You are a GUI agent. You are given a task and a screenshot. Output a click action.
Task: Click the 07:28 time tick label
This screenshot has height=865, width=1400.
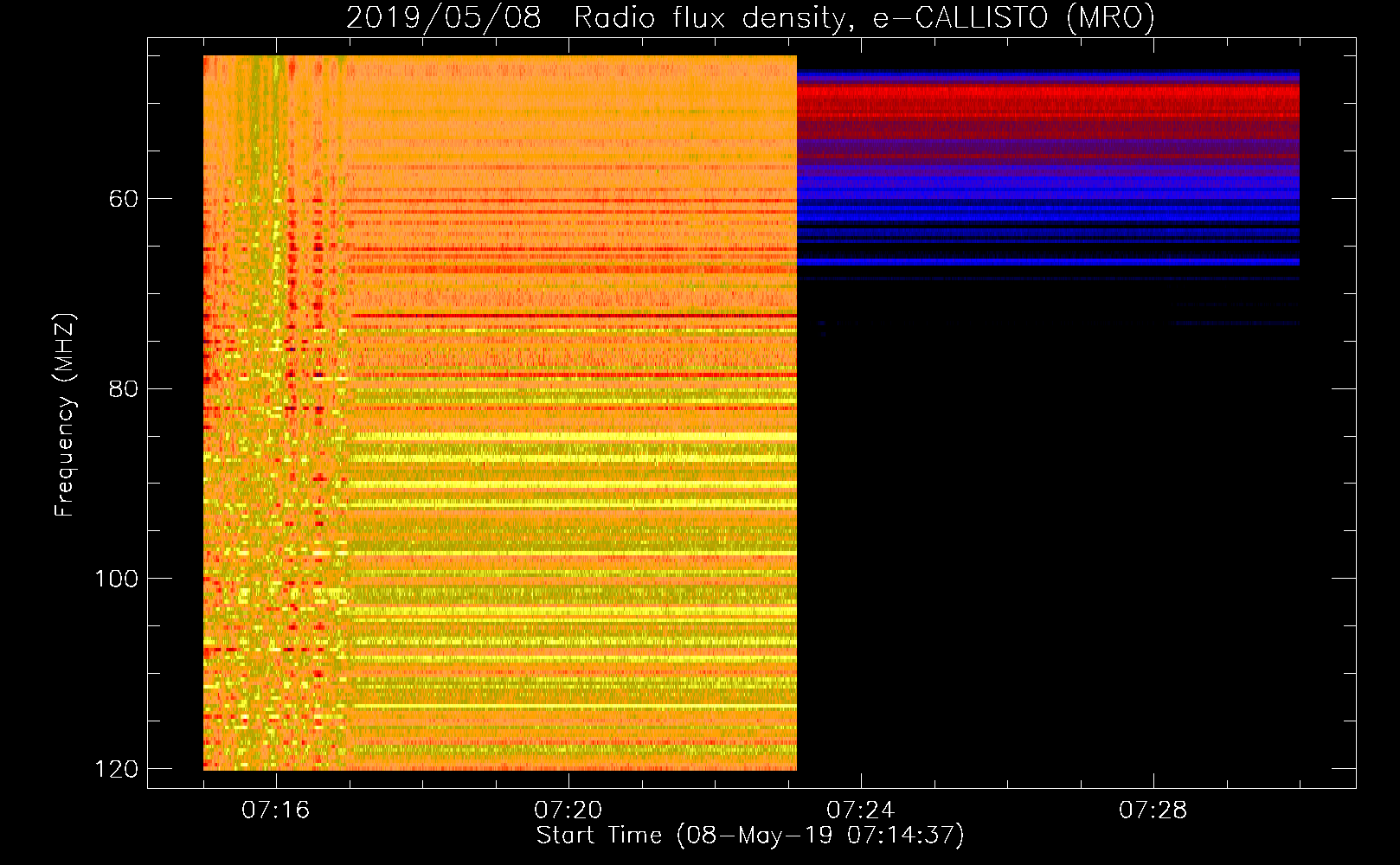(1153, 811)
